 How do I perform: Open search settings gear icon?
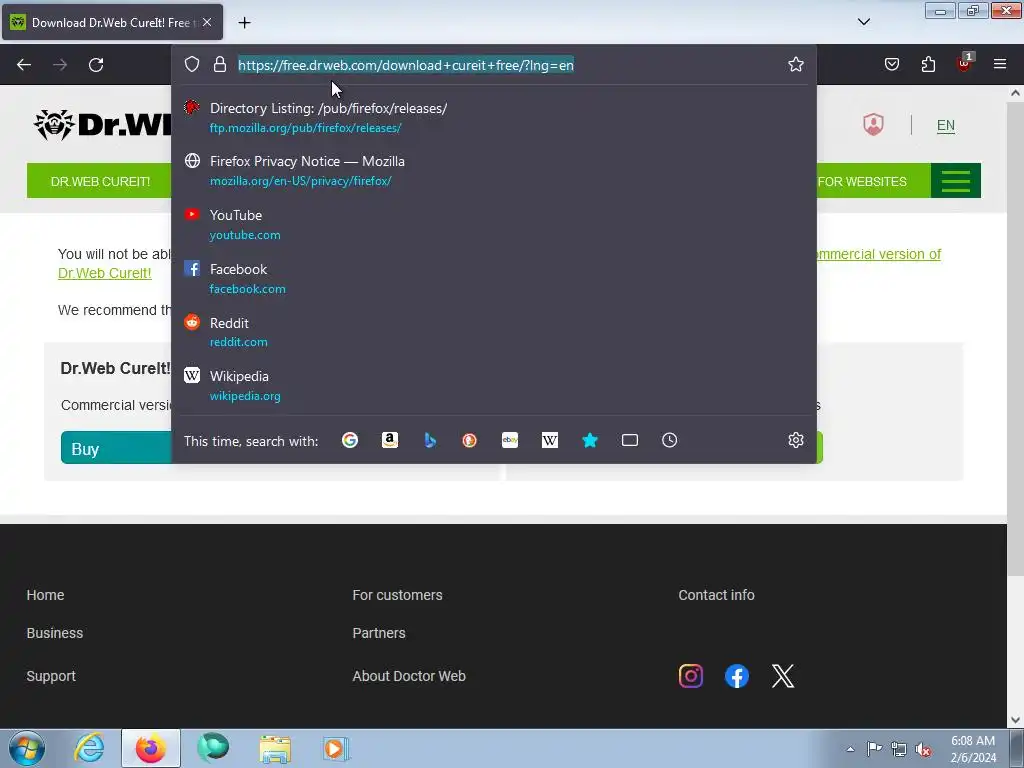click(x=795, y=440)
